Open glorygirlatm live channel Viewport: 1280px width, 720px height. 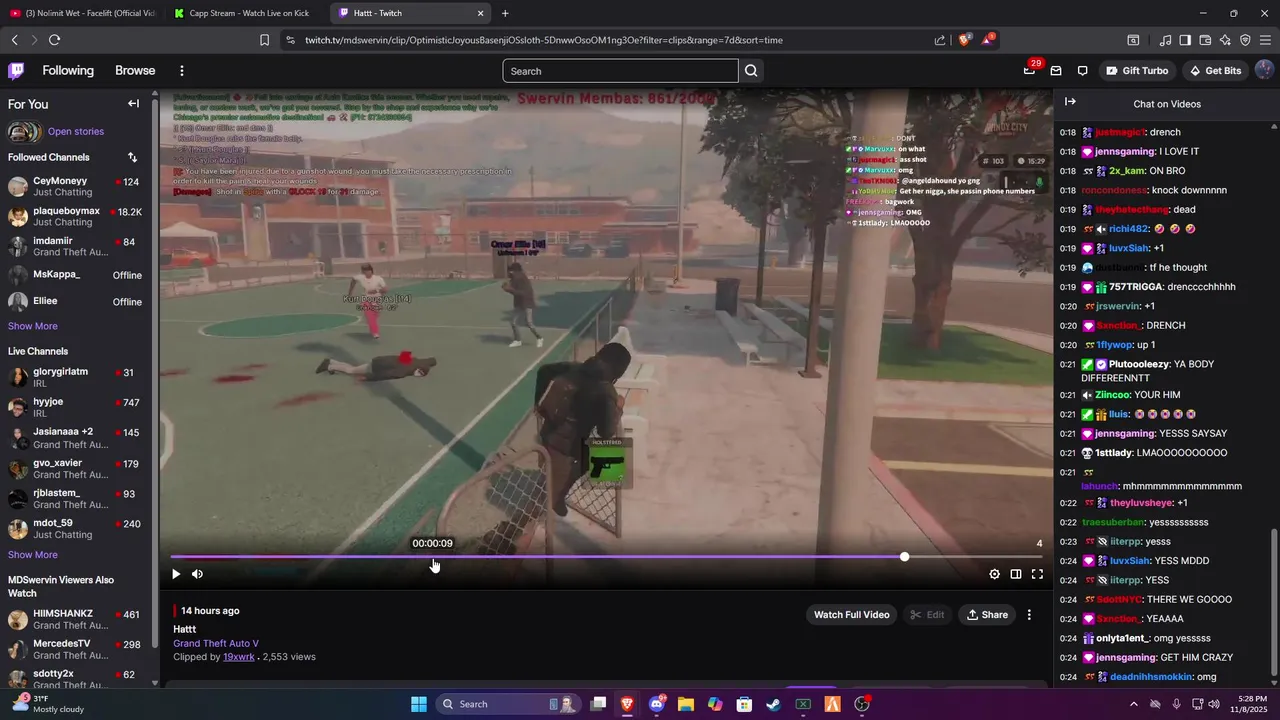(78, 378)
